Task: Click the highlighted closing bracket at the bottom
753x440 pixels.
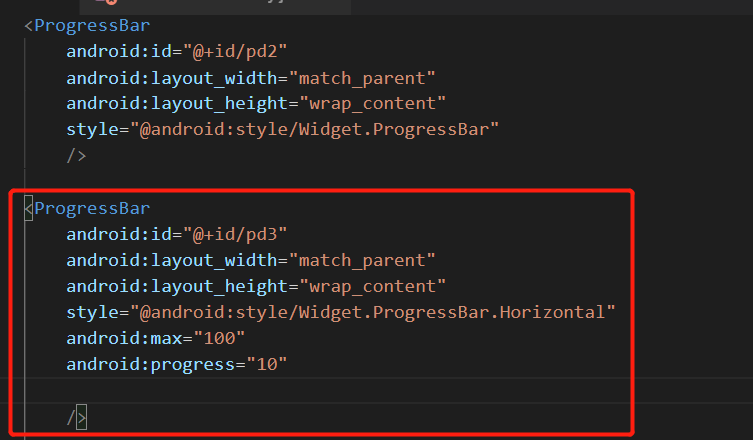Action: click(x=82, y=417)
